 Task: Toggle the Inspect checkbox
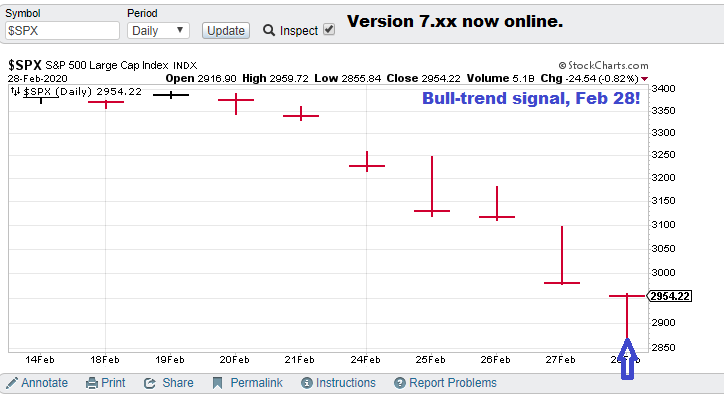(x=329, y=30)
